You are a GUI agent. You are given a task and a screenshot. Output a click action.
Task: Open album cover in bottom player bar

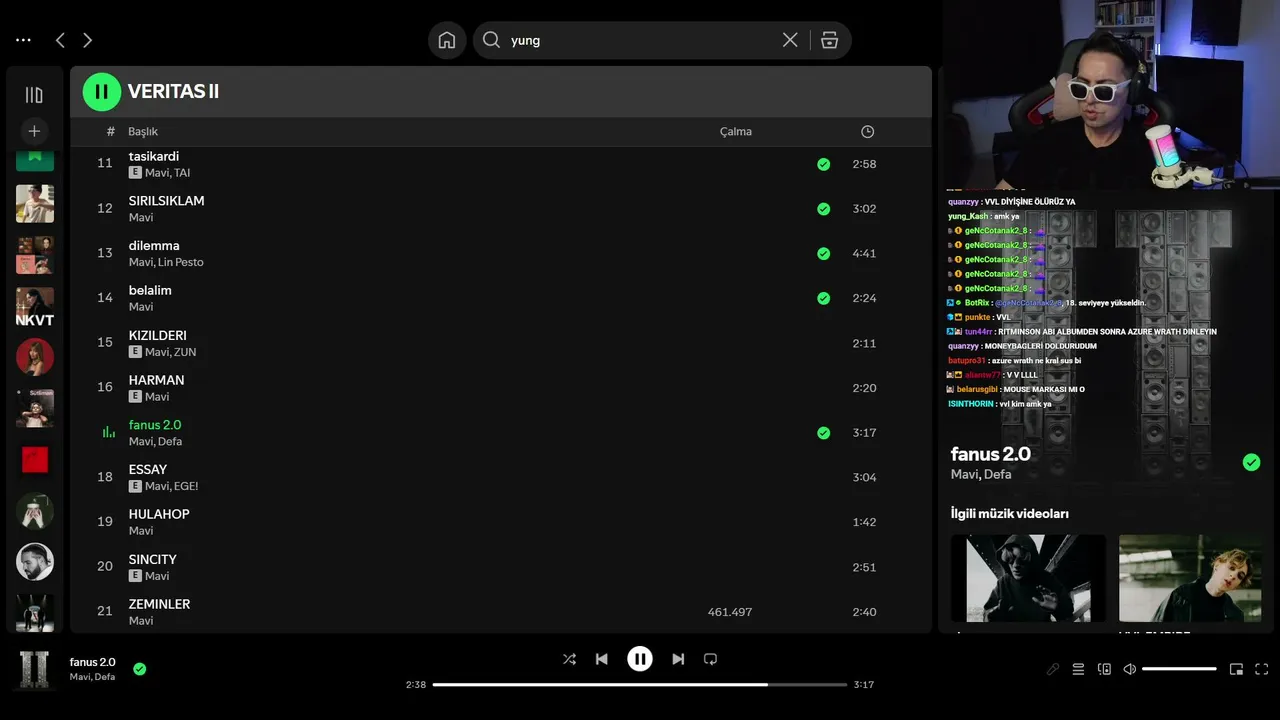(x=35, y=669)
